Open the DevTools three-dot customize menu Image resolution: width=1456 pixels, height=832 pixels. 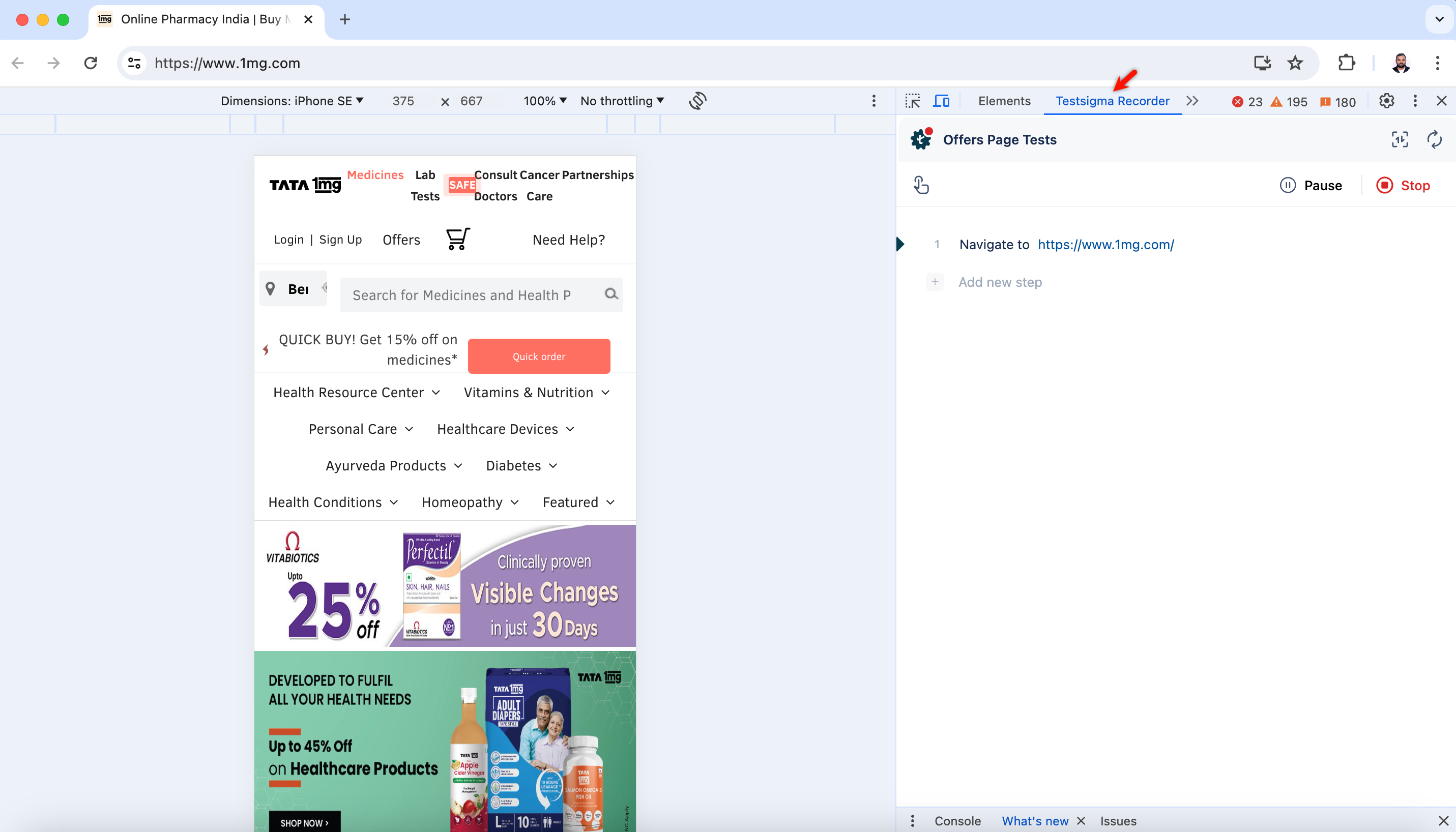pos(1415,101)
